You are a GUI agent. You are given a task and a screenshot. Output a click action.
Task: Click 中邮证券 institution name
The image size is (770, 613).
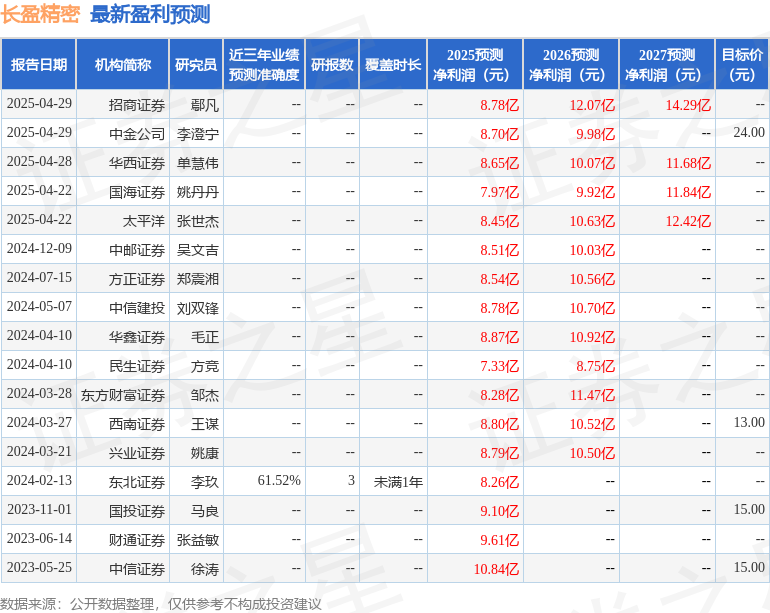pos(137,250)
